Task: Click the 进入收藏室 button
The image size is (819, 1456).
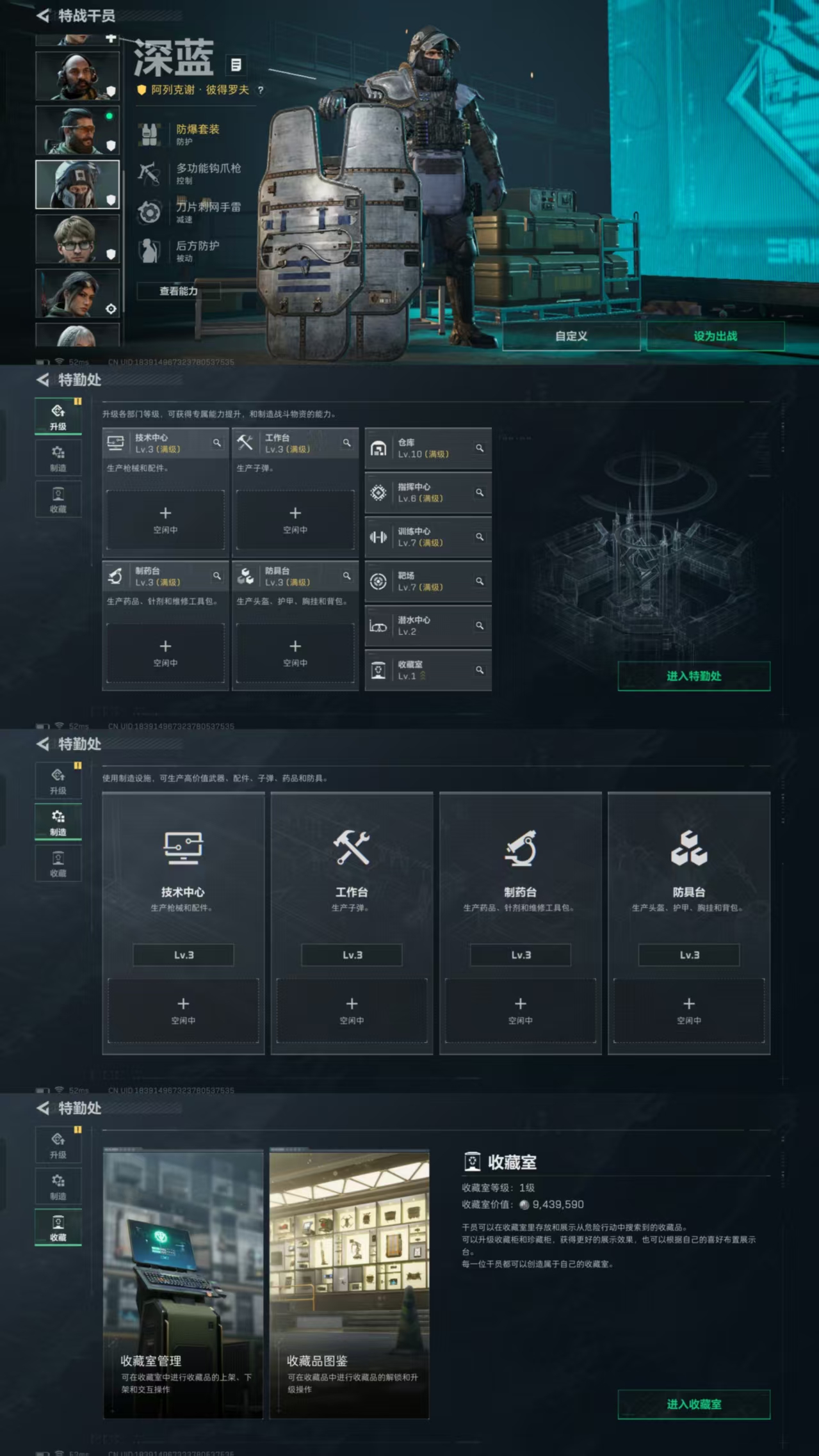Action: pos(693,1404)
